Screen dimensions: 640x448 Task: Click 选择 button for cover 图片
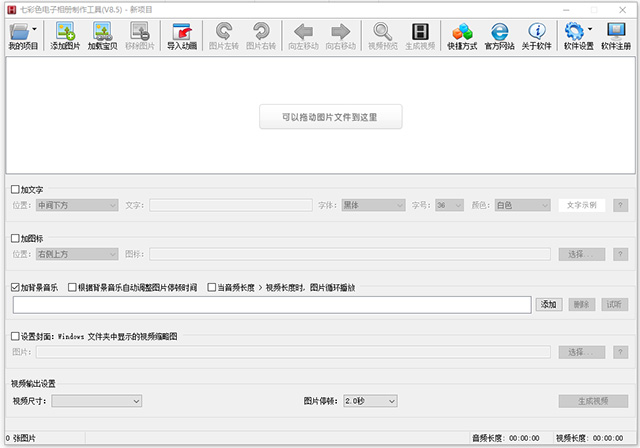coord(582,352)
